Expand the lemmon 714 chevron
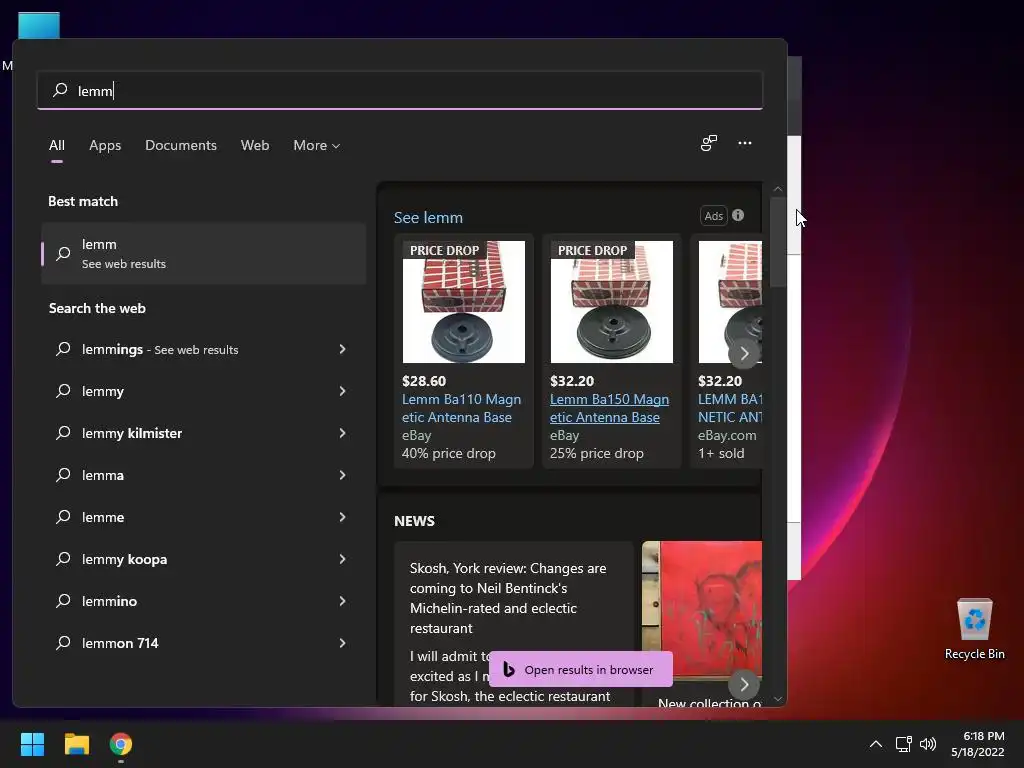This screenshot has height=768, width=1024. tap(342, 643)
